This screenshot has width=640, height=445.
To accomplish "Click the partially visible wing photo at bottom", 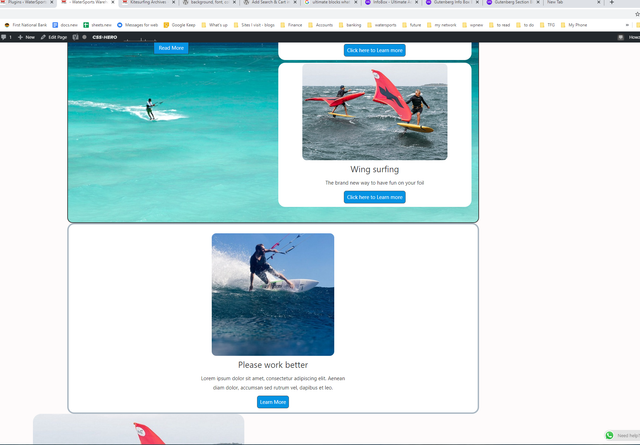I will click(138, 429).
